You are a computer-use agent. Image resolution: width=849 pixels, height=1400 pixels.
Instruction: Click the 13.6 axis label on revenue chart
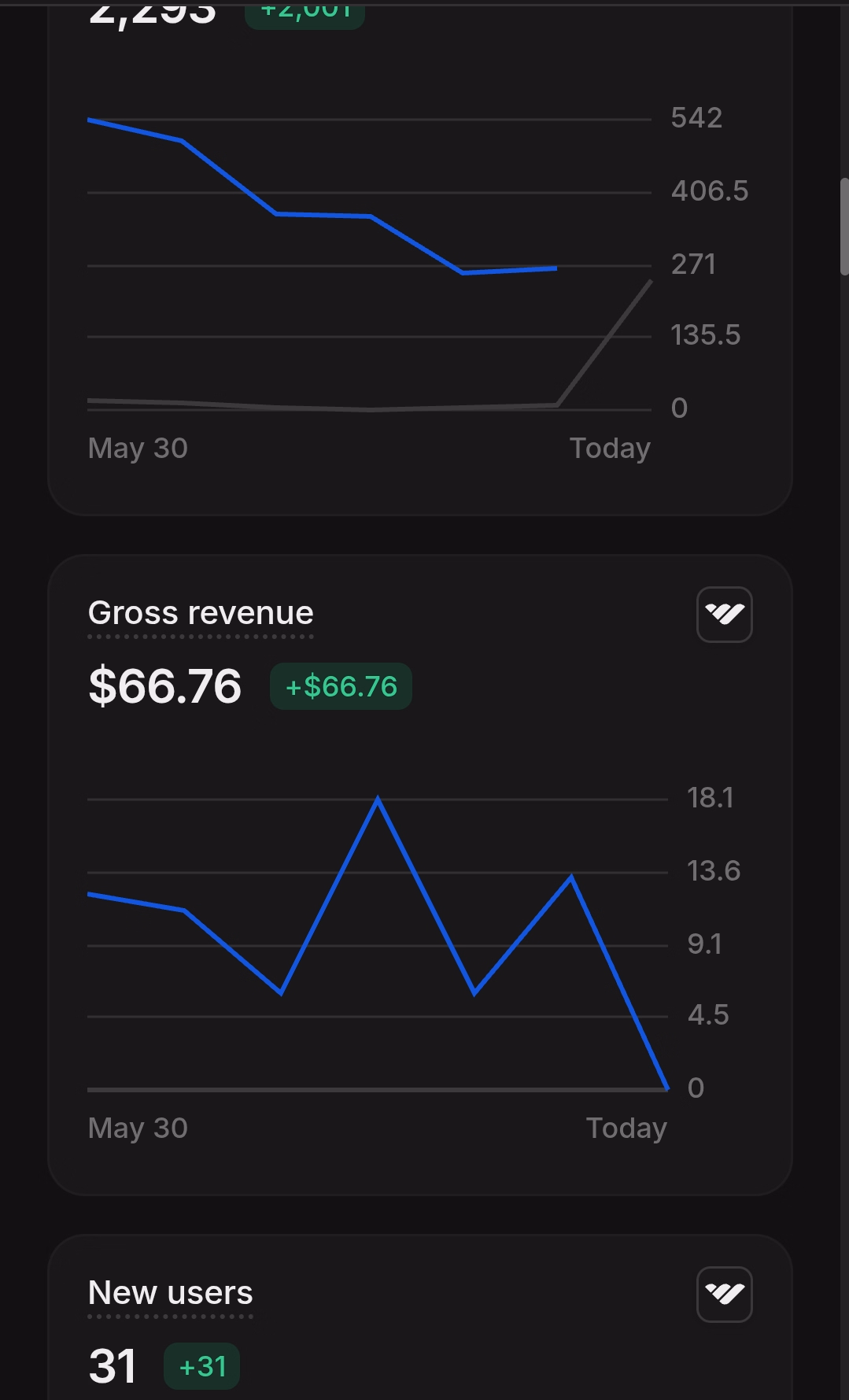pyautogui.click(x=714, y=871)
